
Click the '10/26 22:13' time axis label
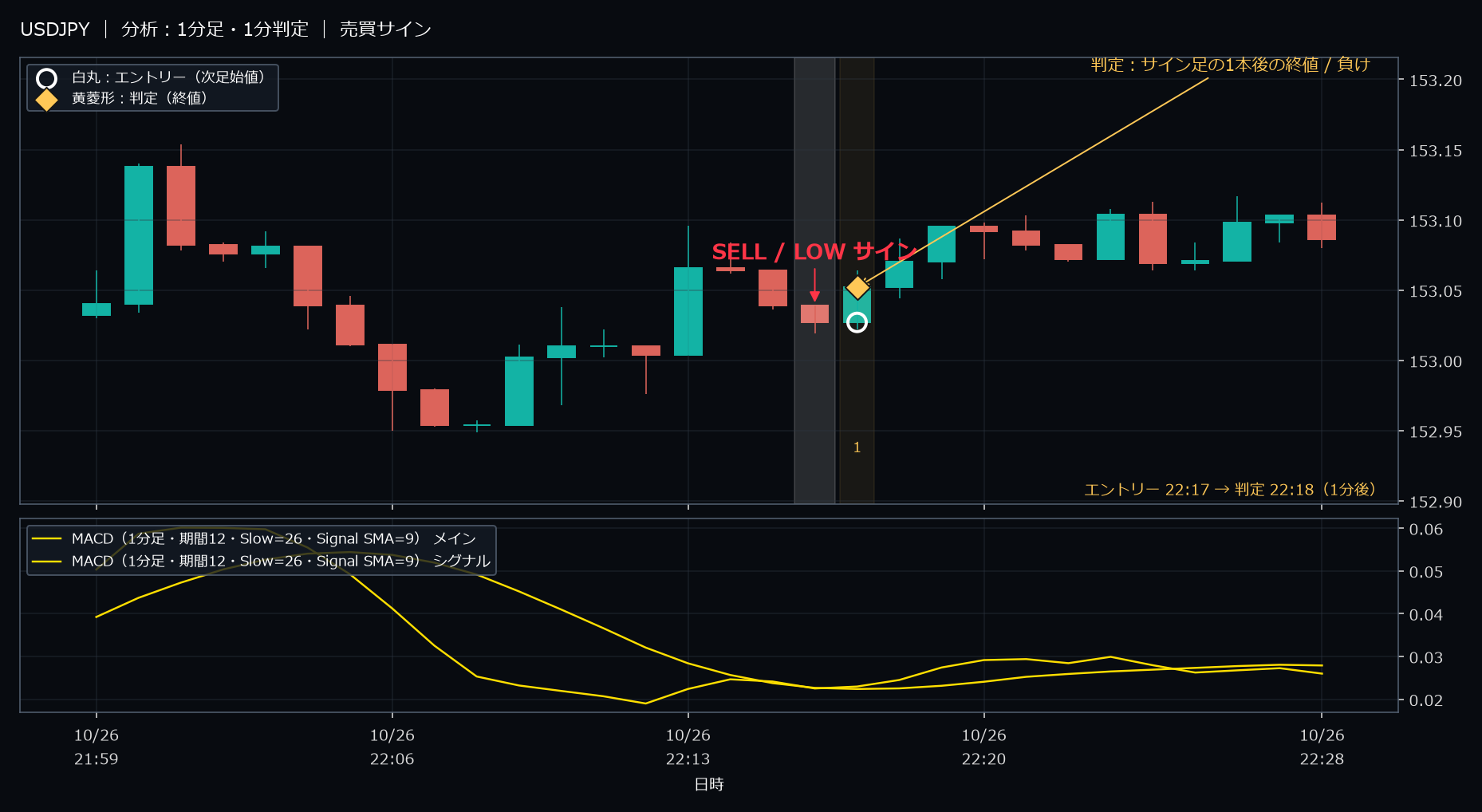pyautogui.click(x=688, y=747)
